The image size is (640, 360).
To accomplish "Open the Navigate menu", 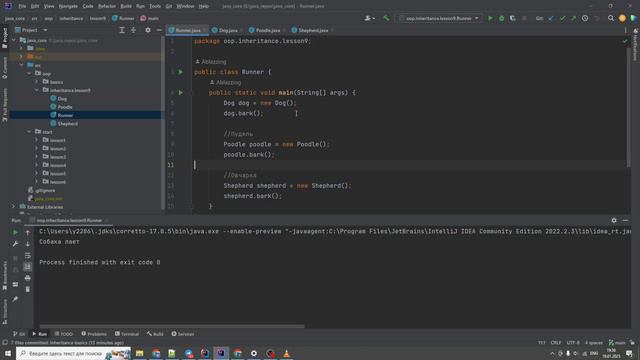I will pos(68,6).
